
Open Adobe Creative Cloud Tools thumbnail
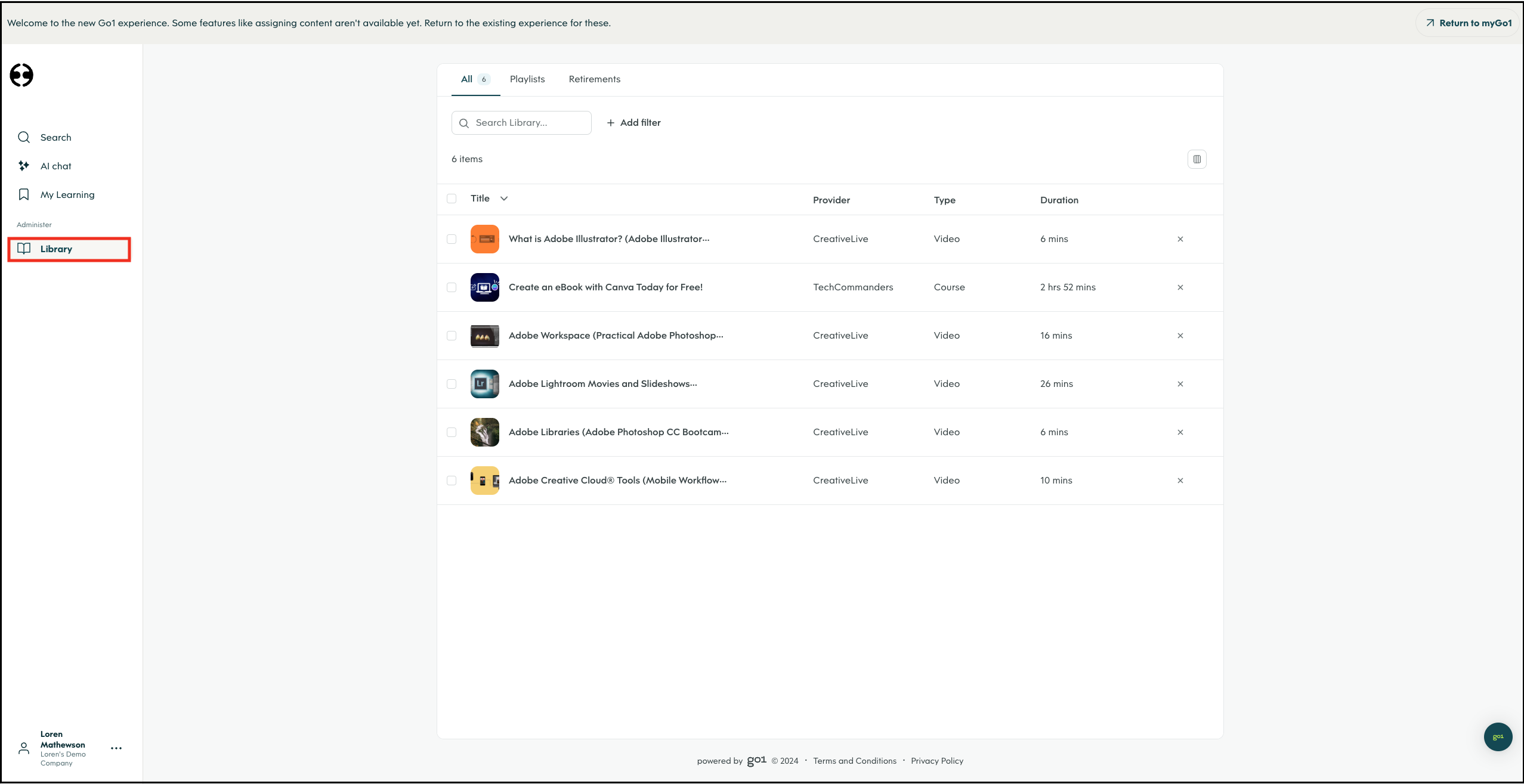(x=484, y=481)
